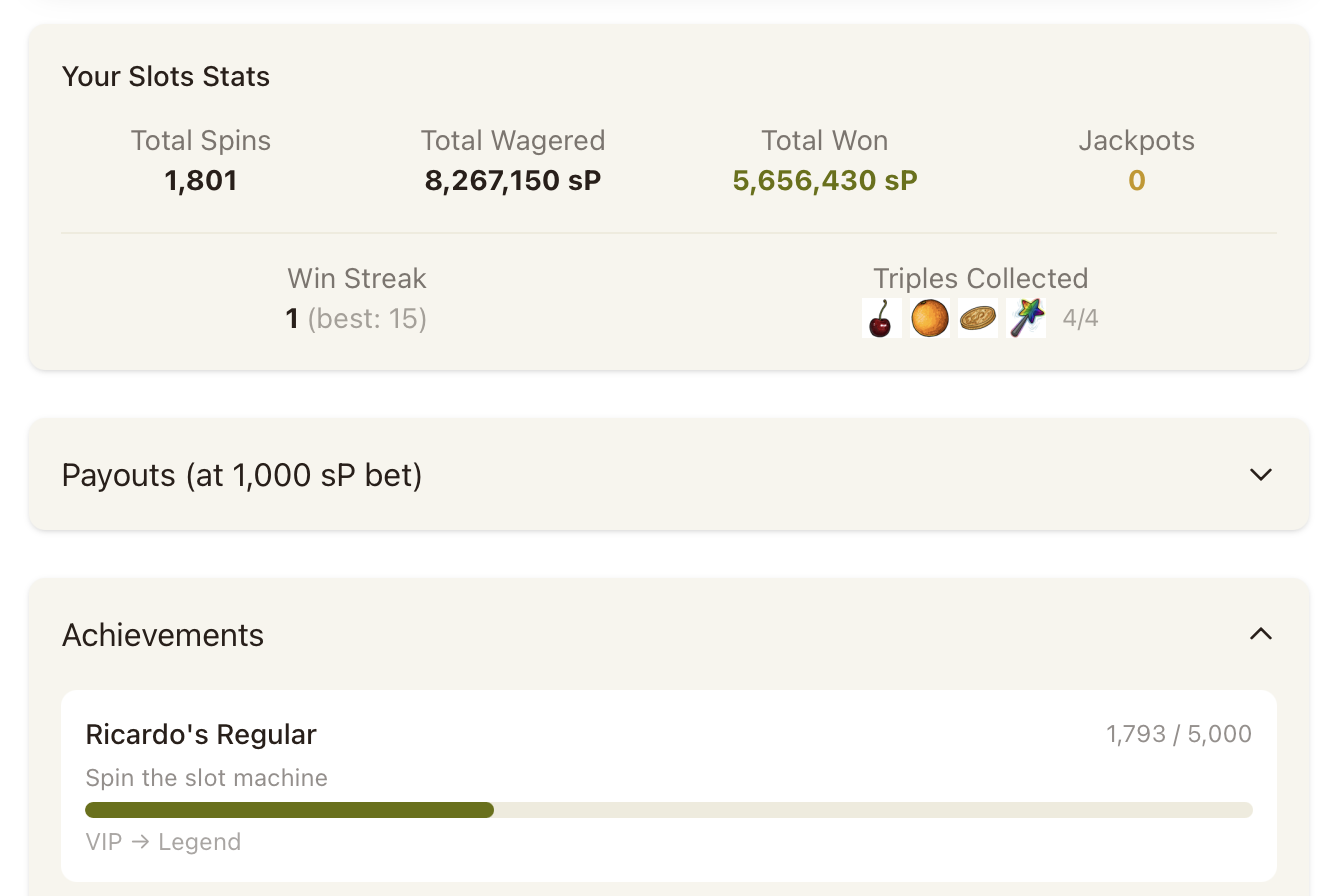This screenshot has width=1324, height=896.
Task: Click the VIP → Legend tier label
Action: point(163,842)
